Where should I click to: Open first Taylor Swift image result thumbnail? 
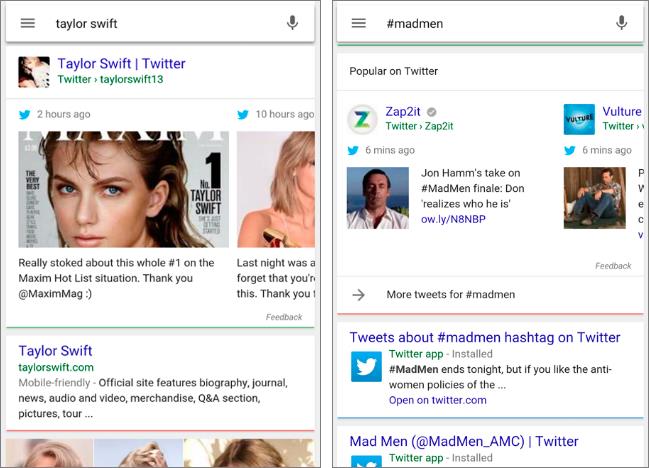point(49,453)
